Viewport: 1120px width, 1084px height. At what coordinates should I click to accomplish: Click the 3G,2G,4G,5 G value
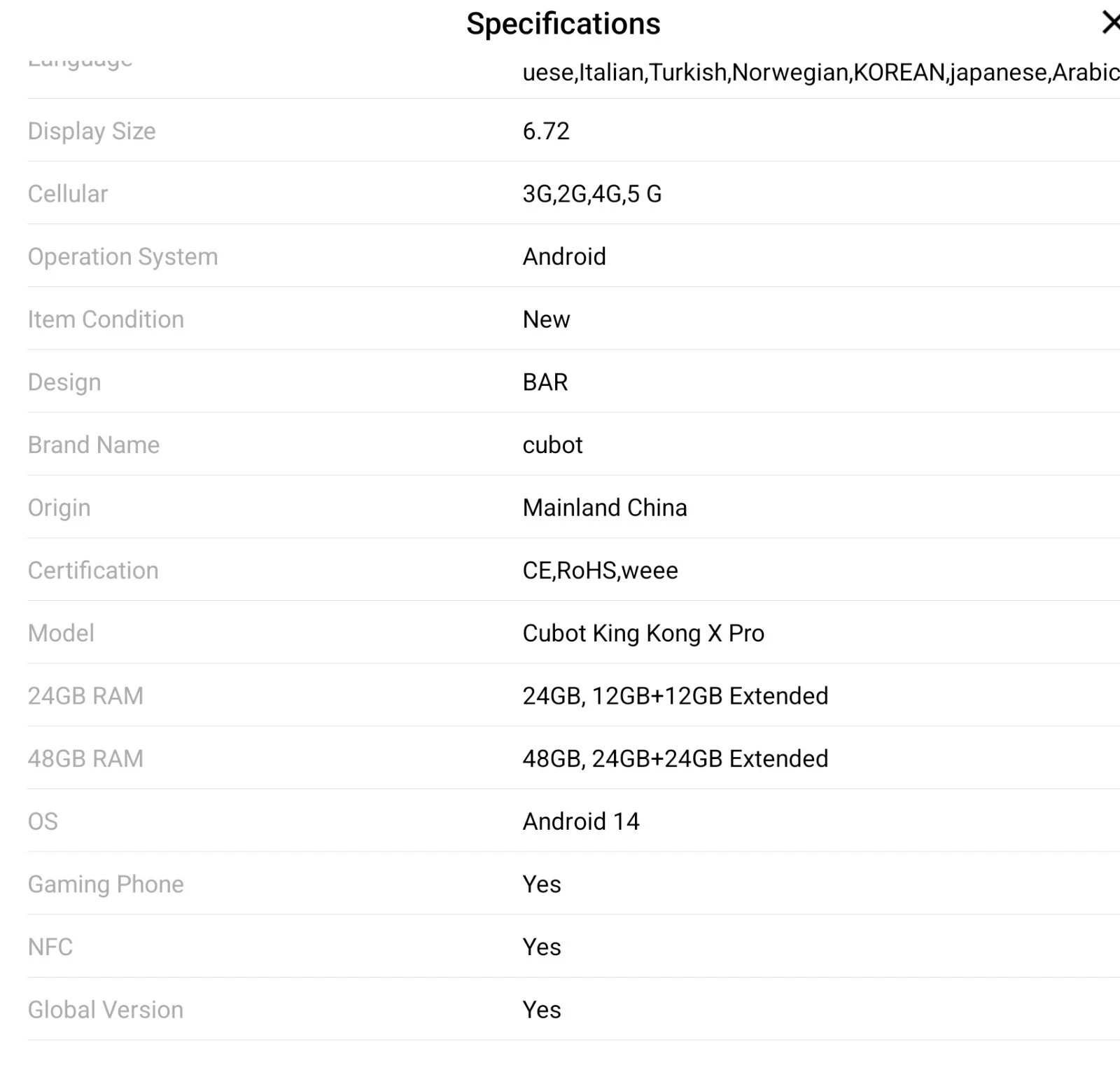click(592, 194)
